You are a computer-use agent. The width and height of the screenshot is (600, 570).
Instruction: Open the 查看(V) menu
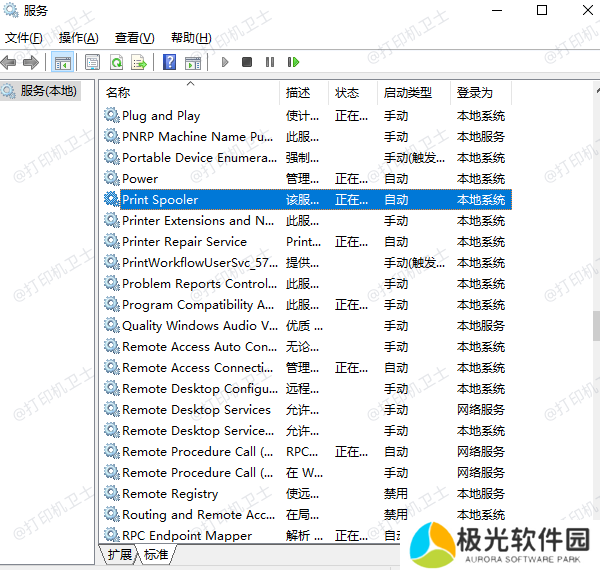(134, 38)
